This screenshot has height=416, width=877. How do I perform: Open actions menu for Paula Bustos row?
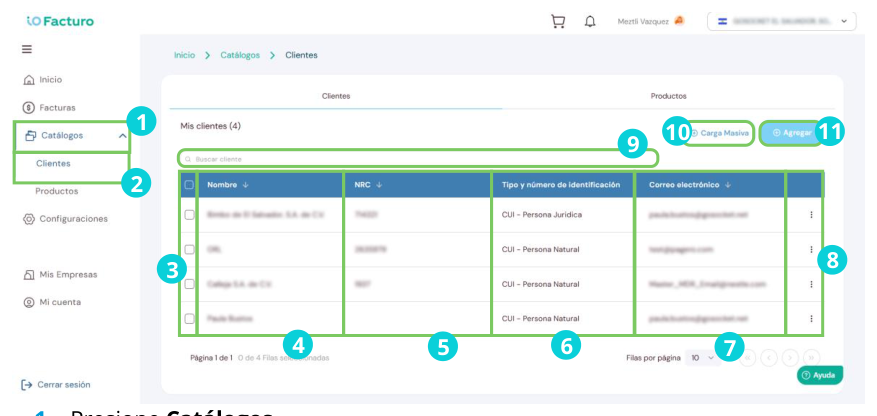click(811, 319)
